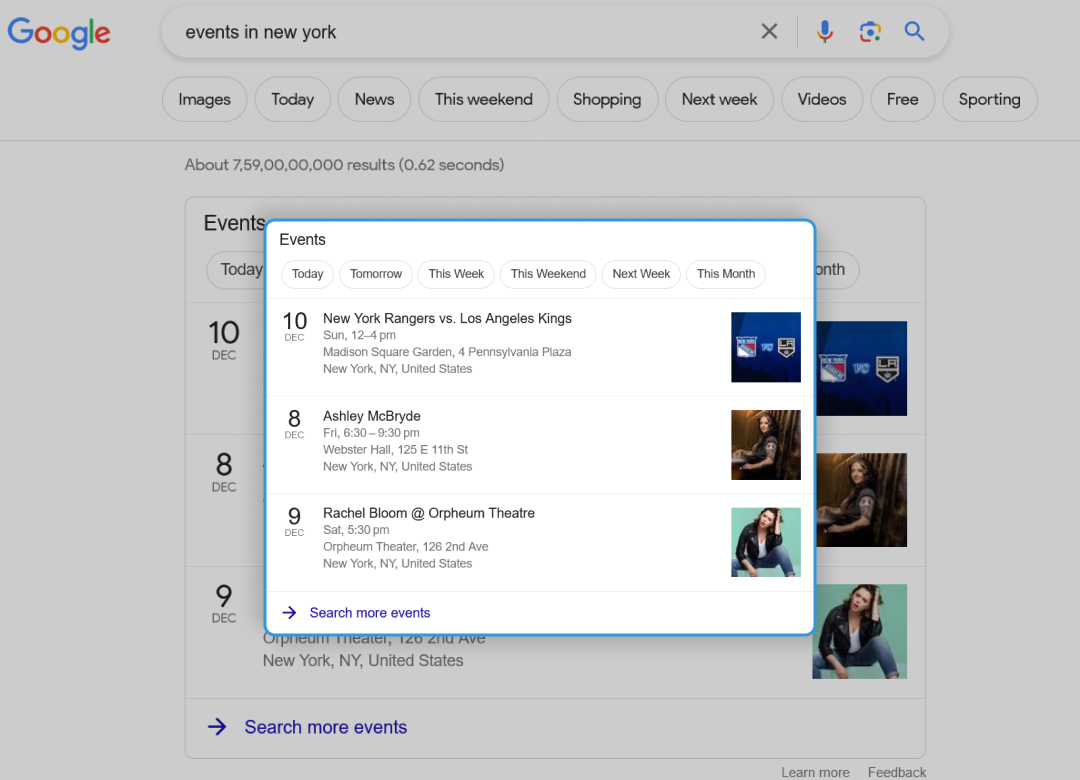This screenshot has width=1080, height=780.
Task: Open Google Lens image search
Action: 870,32
